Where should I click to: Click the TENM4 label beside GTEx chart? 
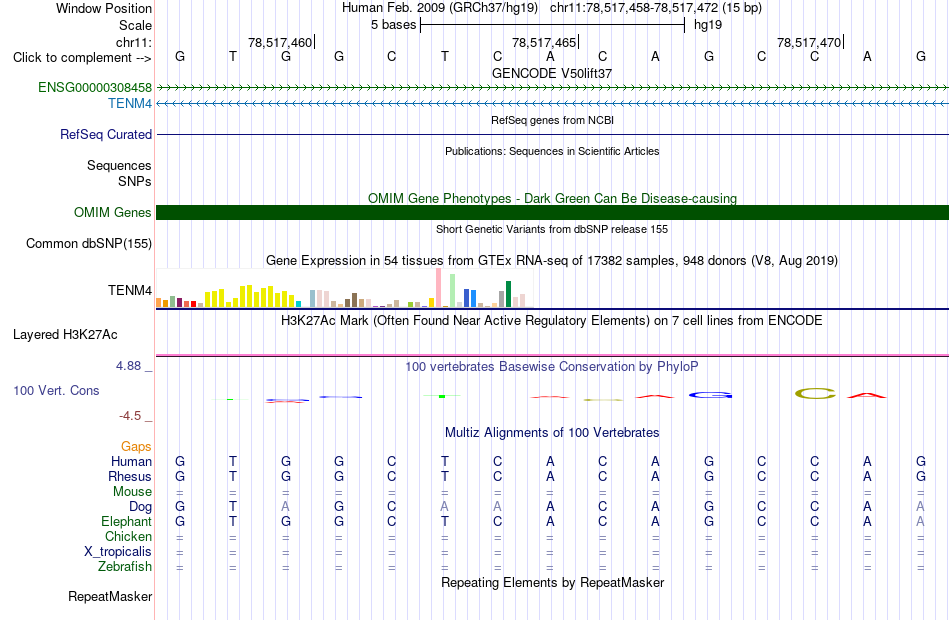[130, 290]
